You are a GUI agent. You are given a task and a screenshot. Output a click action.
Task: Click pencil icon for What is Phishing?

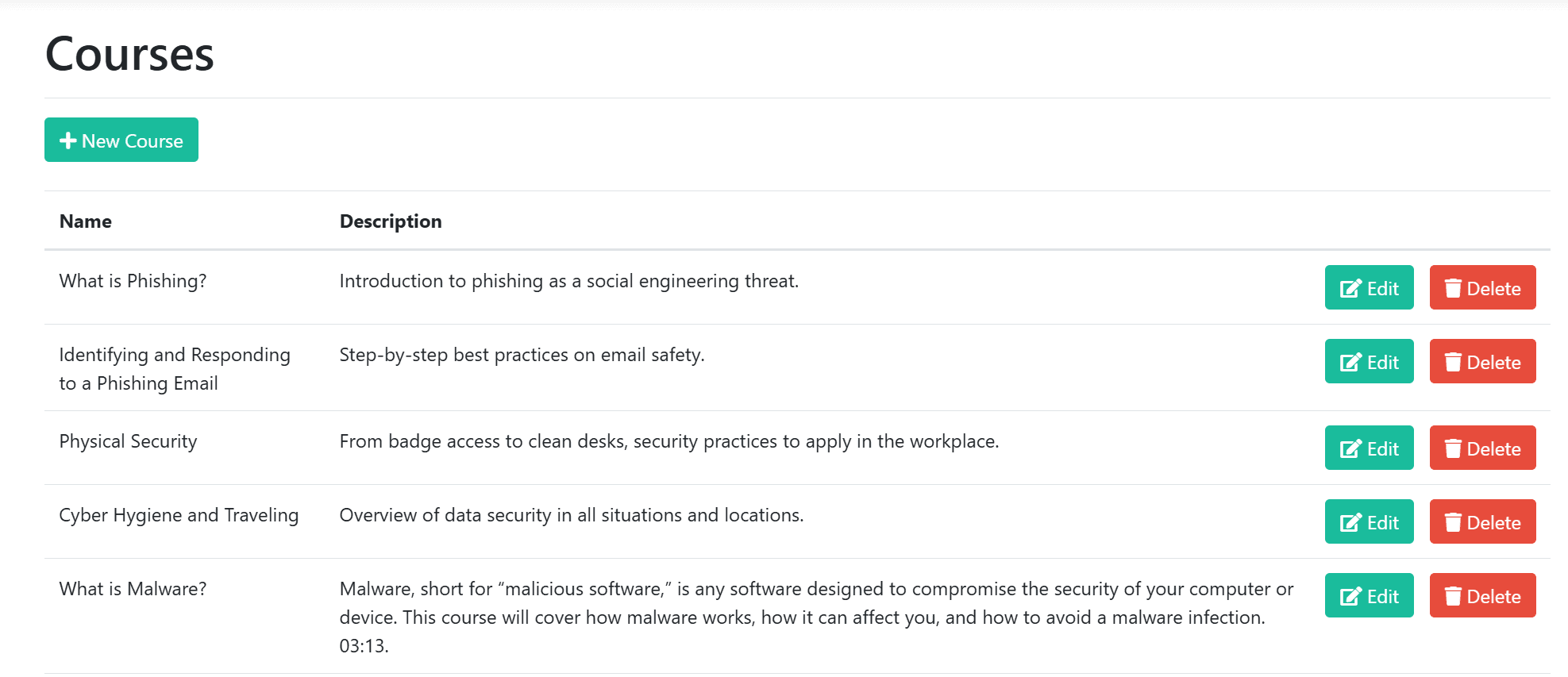1350,288
